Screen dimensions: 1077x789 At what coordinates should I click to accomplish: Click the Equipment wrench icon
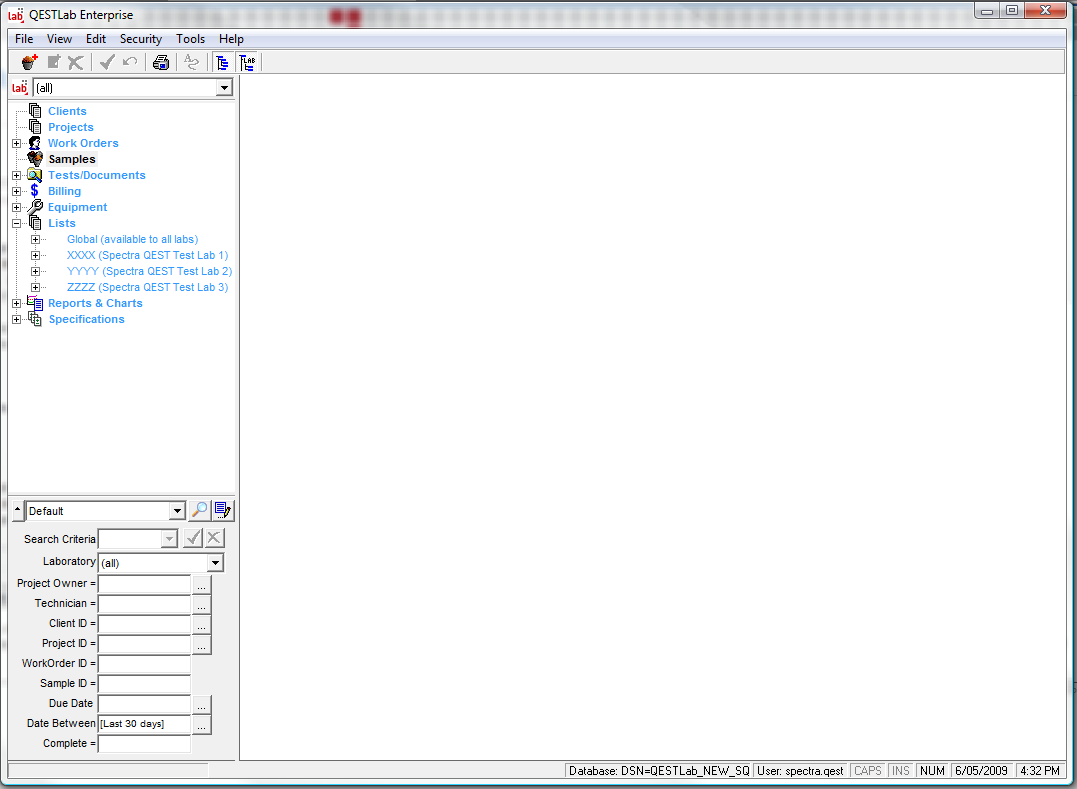35,207
